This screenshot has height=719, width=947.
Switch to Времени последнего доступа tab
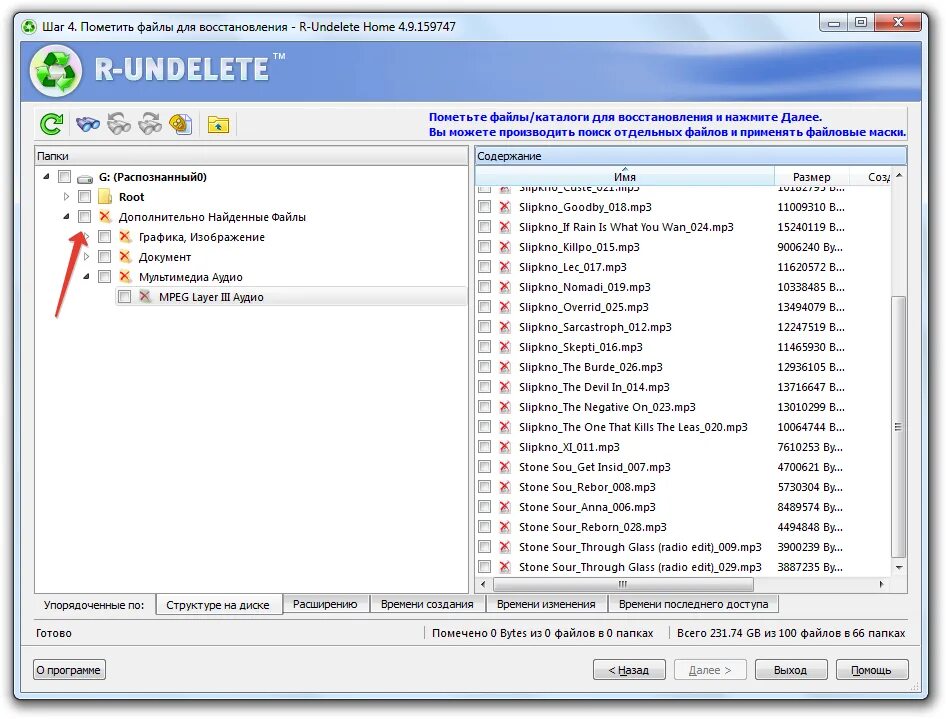[x=693, y=604]
